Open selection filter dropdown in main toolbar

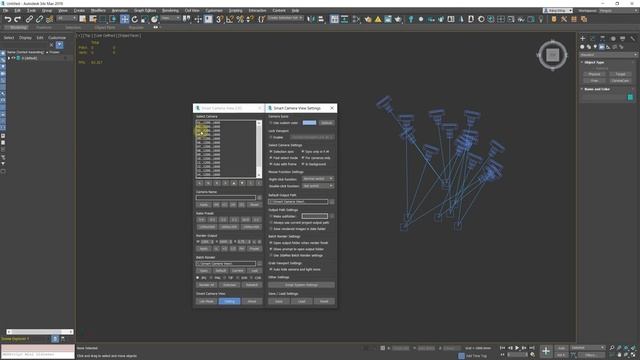(x=66, y=18)
